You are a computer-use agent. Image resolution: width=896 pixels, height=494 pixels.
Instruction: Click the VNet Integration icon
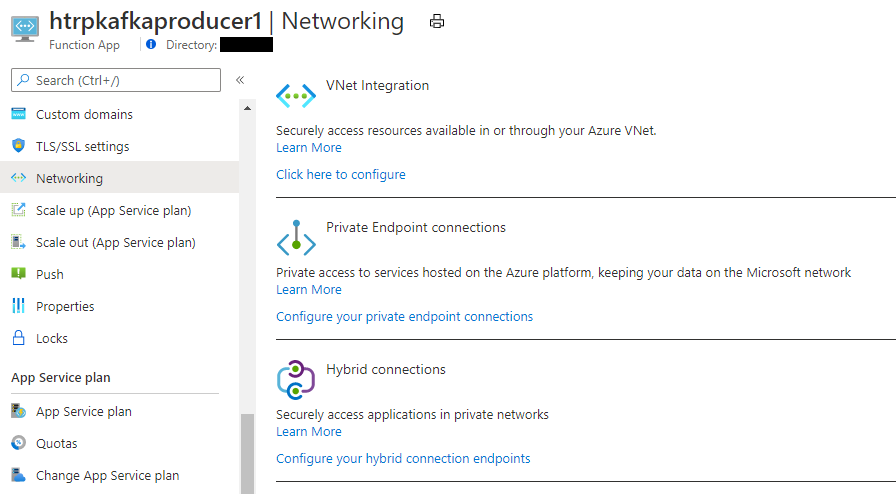[296, 96]
